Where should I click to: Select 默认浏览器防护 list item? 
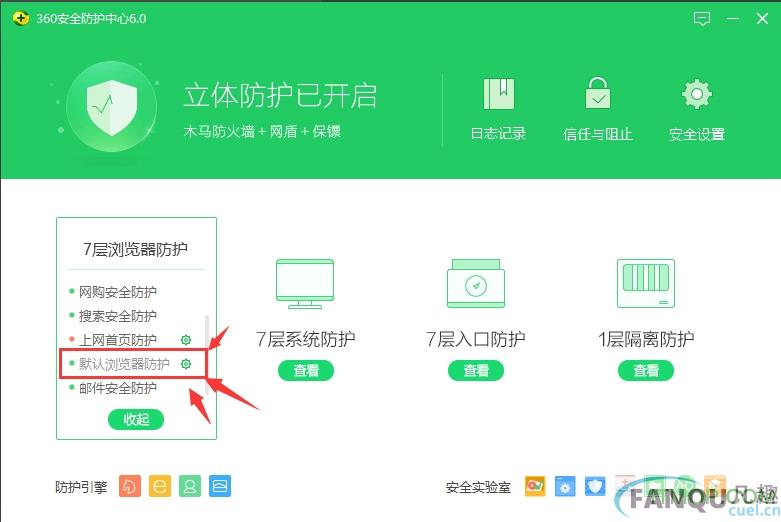point(124,364)
